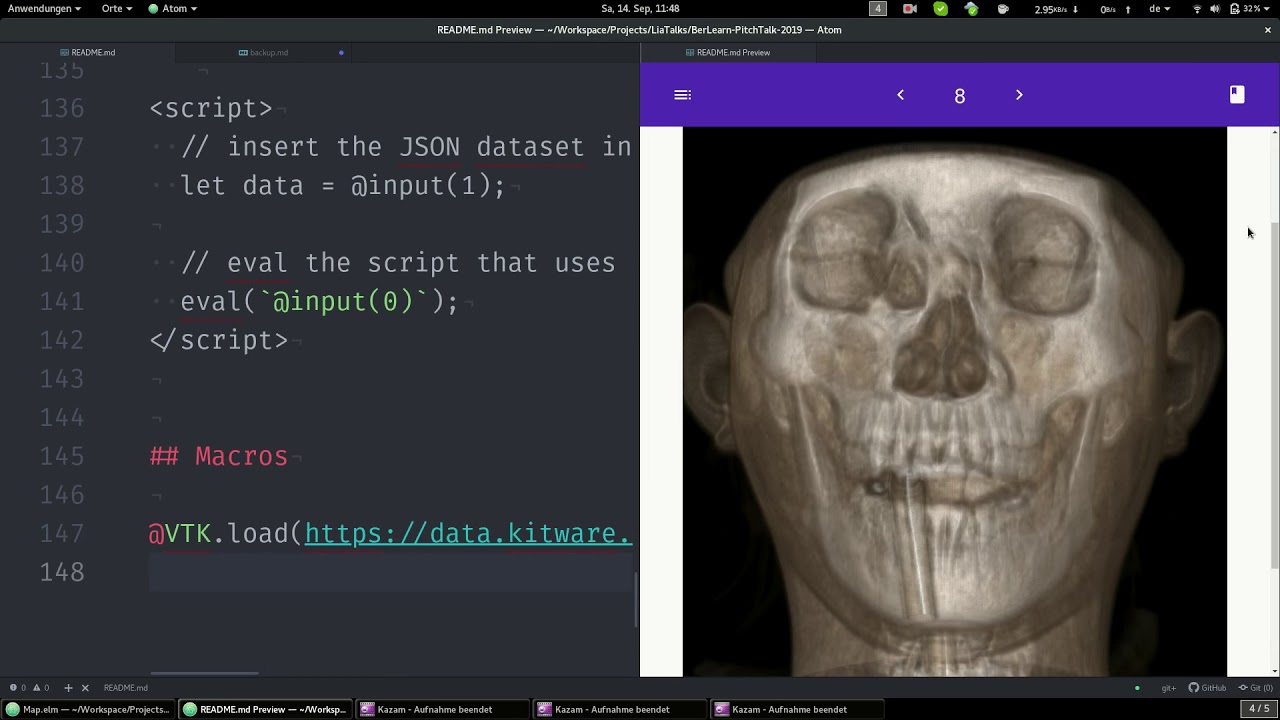Click the book mode icon in the purple header
Viewport: 1280px width, 720px height.
(1237, 94)
